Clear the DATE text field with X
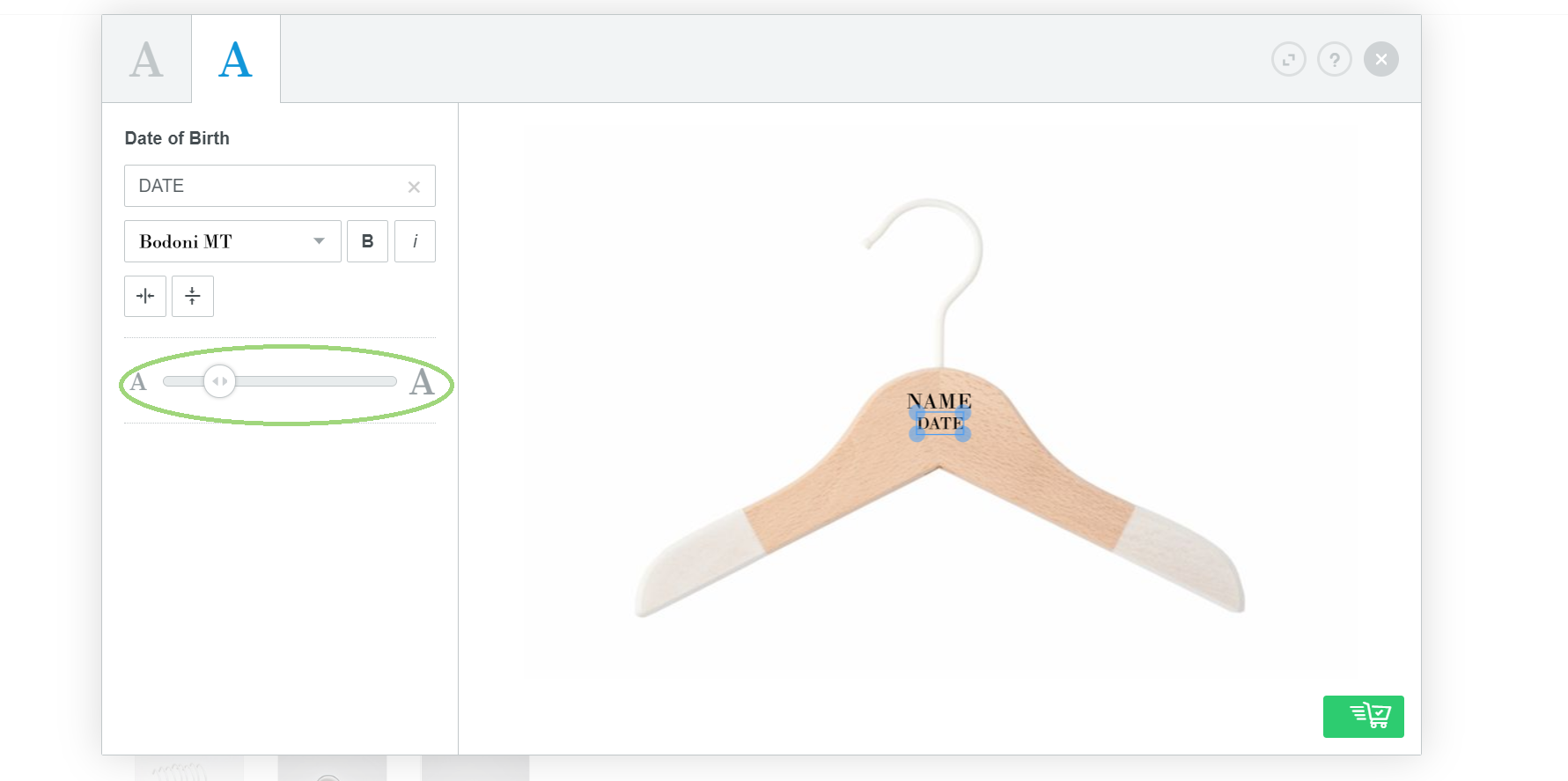 [414, 187]
